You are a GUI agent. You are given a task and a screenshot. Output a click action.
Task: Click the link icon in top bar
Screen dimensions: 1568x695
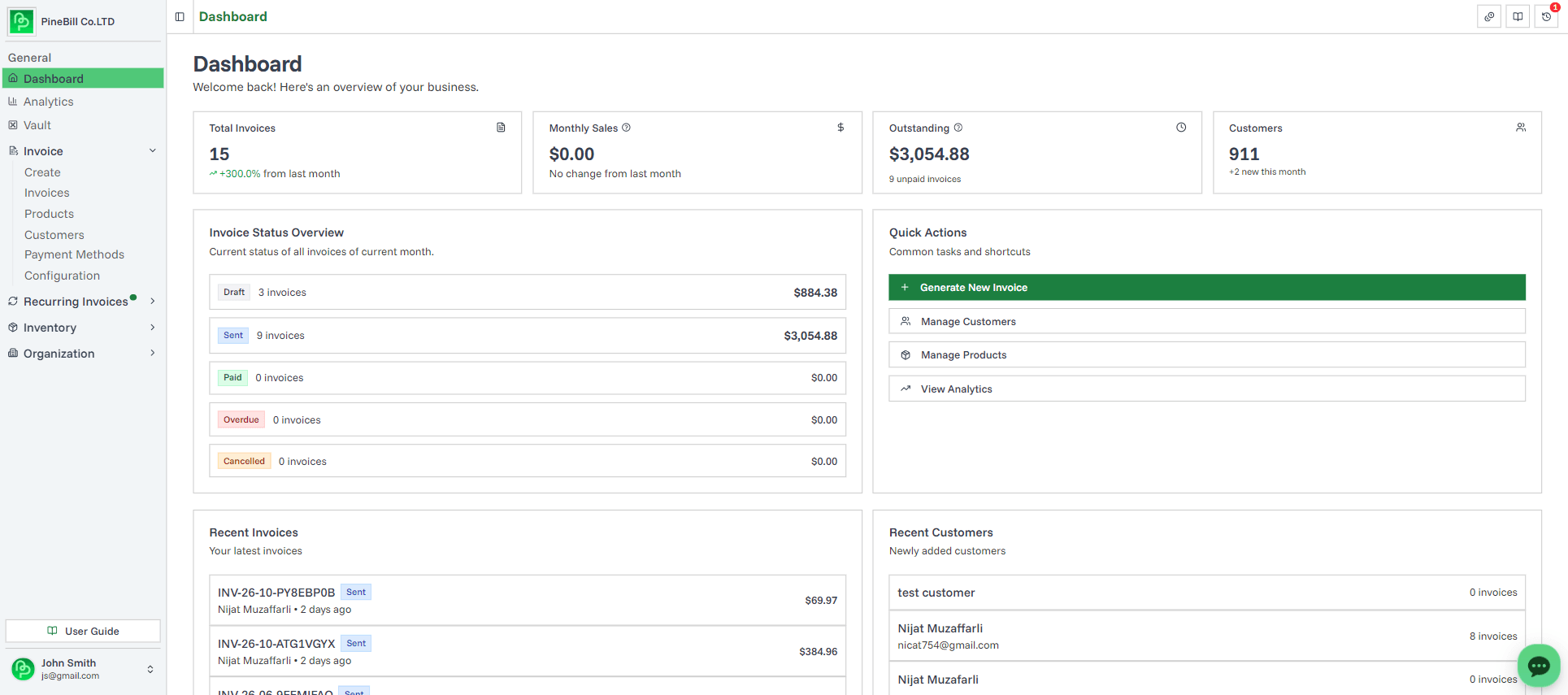pos(1489,16)
